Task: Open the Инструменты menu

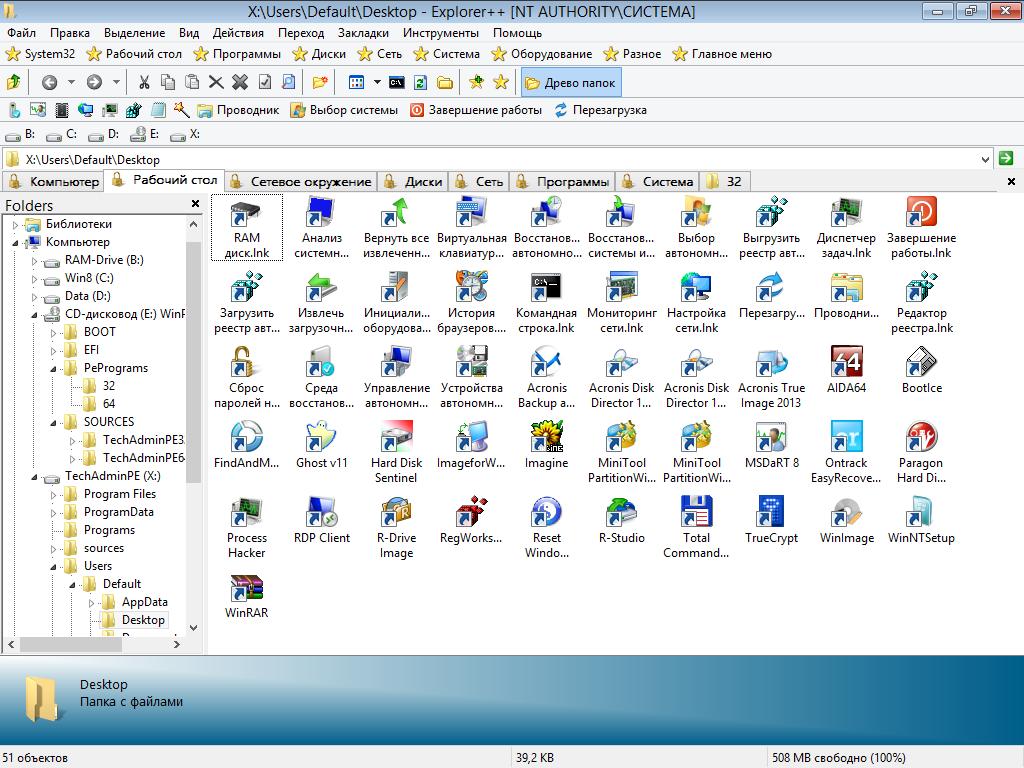Action: [441, 33]
